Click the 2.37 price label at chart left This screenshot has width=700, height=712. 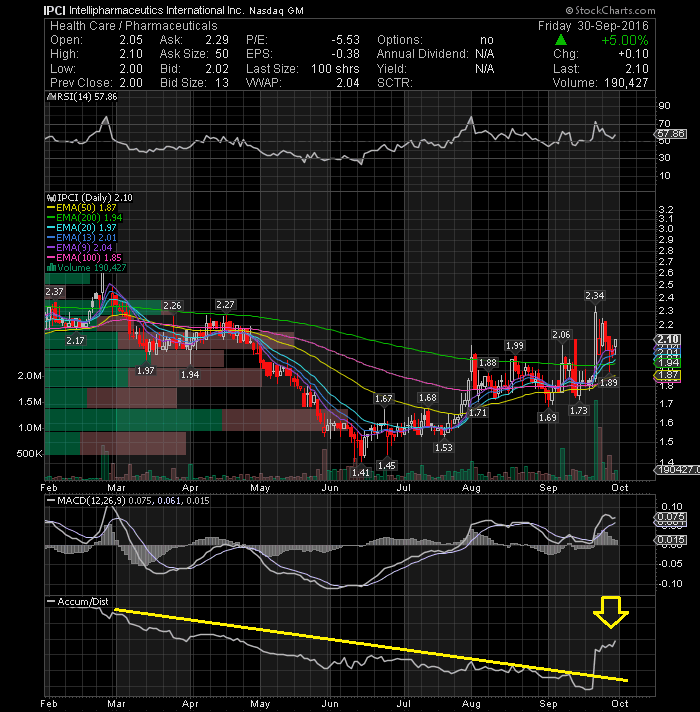(54, 292)
